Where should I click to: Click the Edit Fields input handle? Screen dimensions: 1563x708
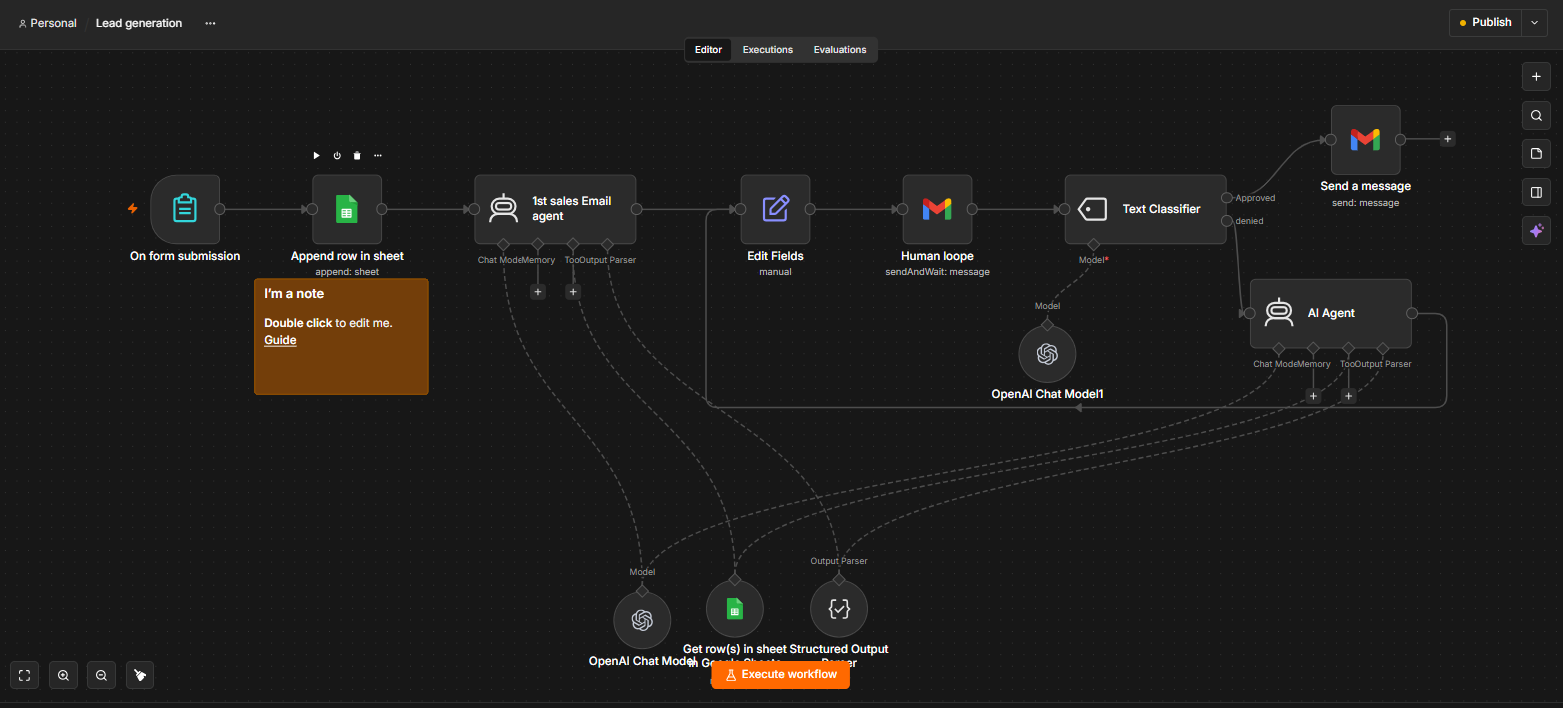741,209
